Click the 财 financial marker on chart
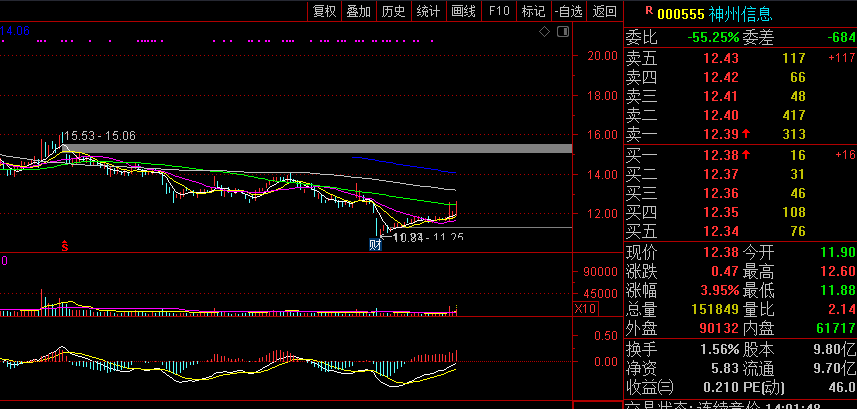 375,246
